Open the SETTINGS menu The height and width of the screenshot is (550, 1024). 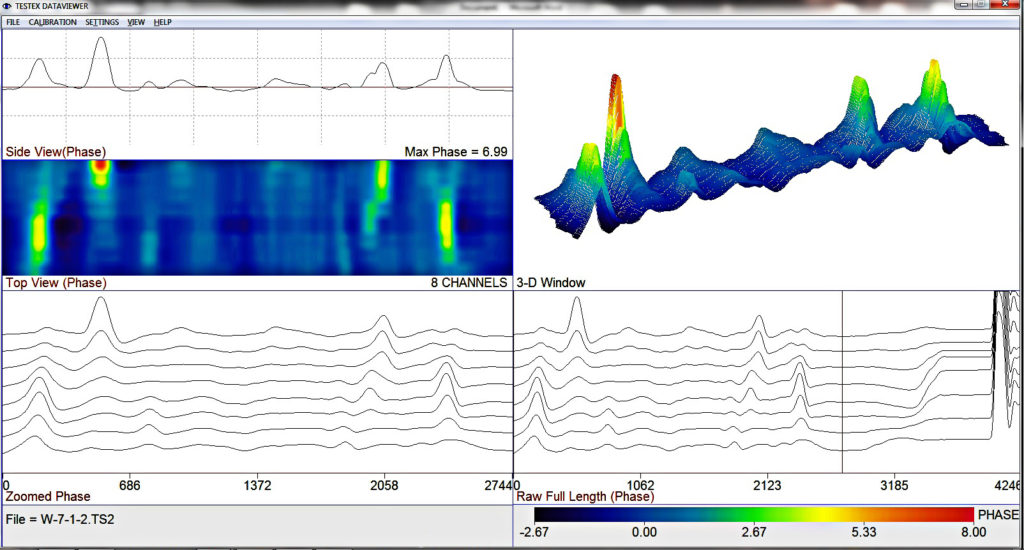pyautogui.click(x=102, y=22)
